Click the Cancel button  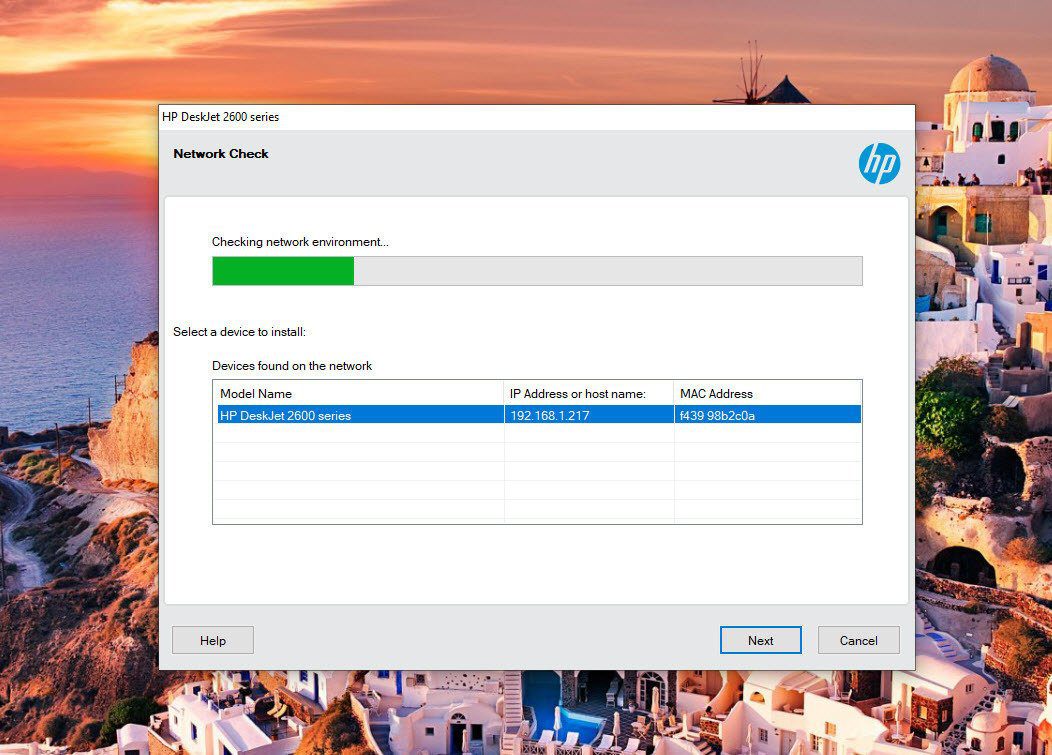pos(858,640)
